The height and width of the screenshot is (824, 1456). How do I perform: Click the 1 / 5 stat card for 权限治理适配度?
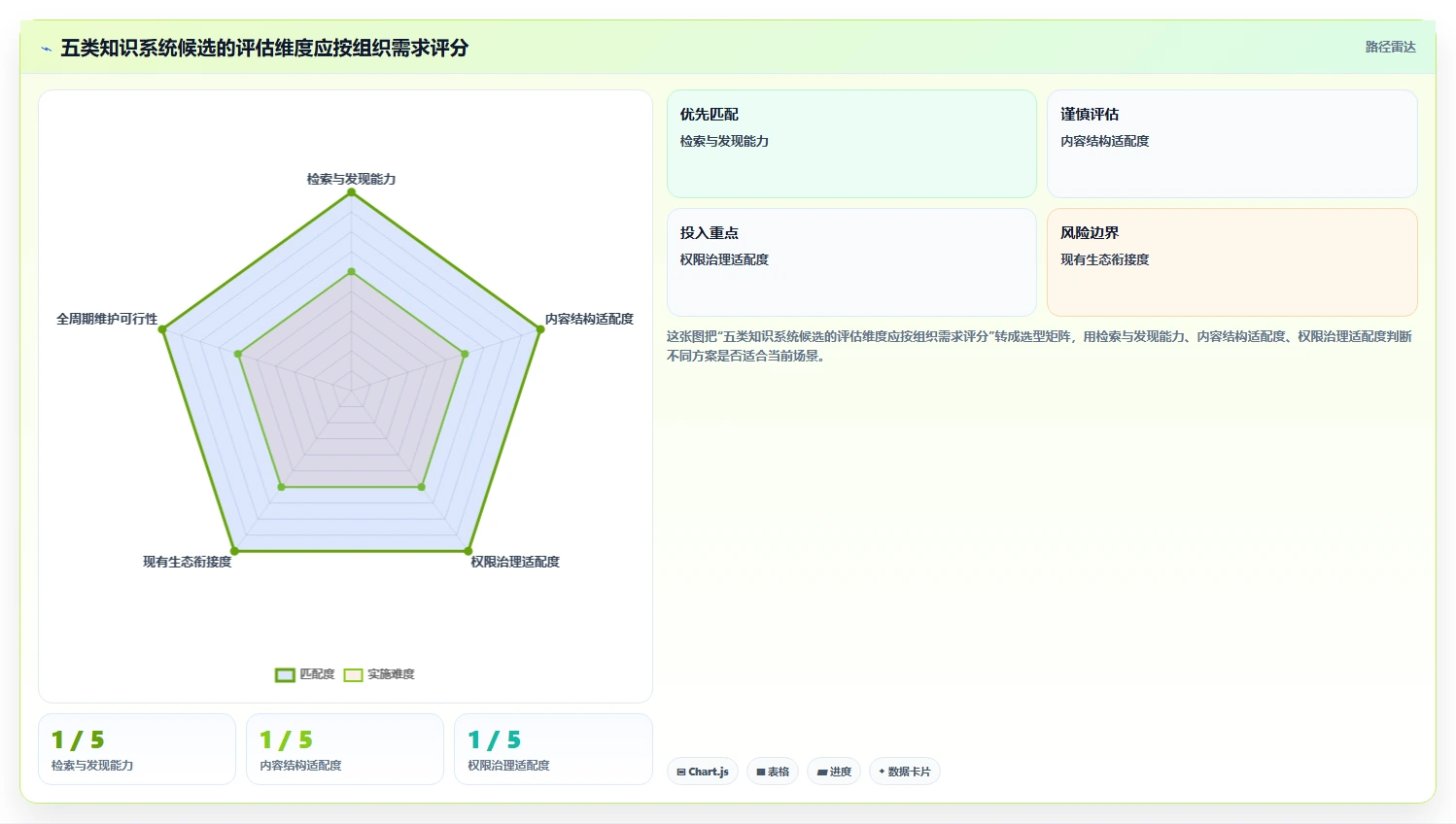[553, 749]
